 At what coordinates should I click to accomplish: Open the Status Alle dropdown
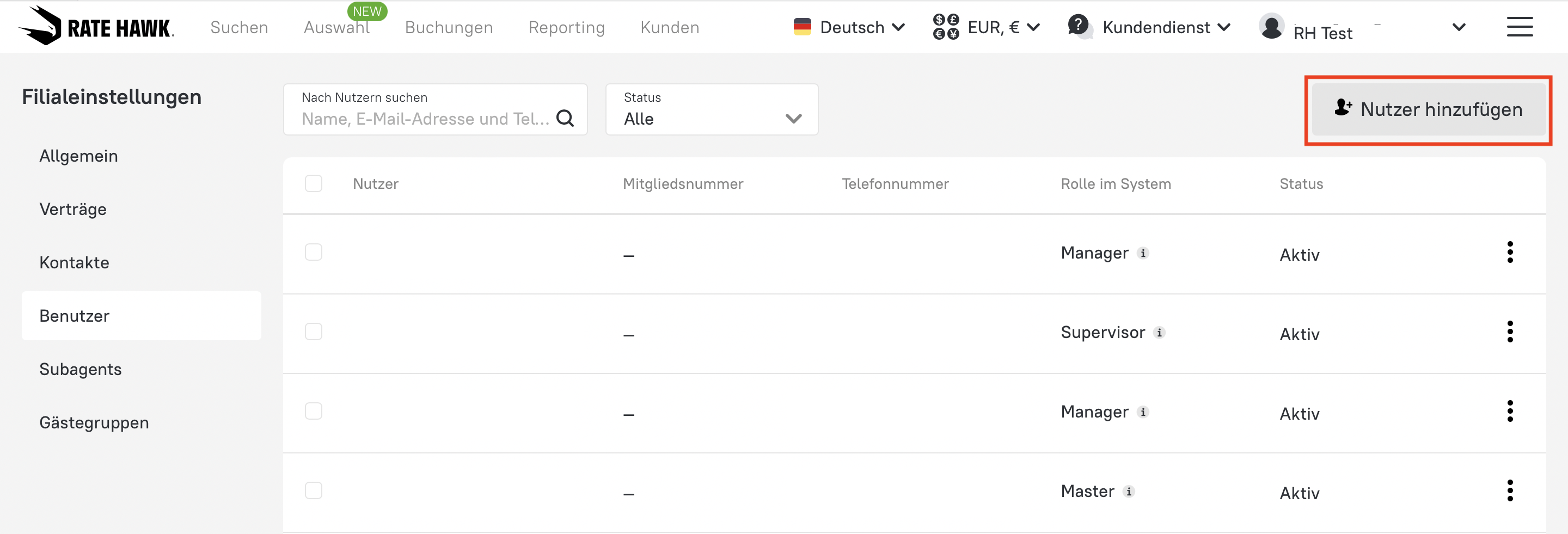point(711,109)
